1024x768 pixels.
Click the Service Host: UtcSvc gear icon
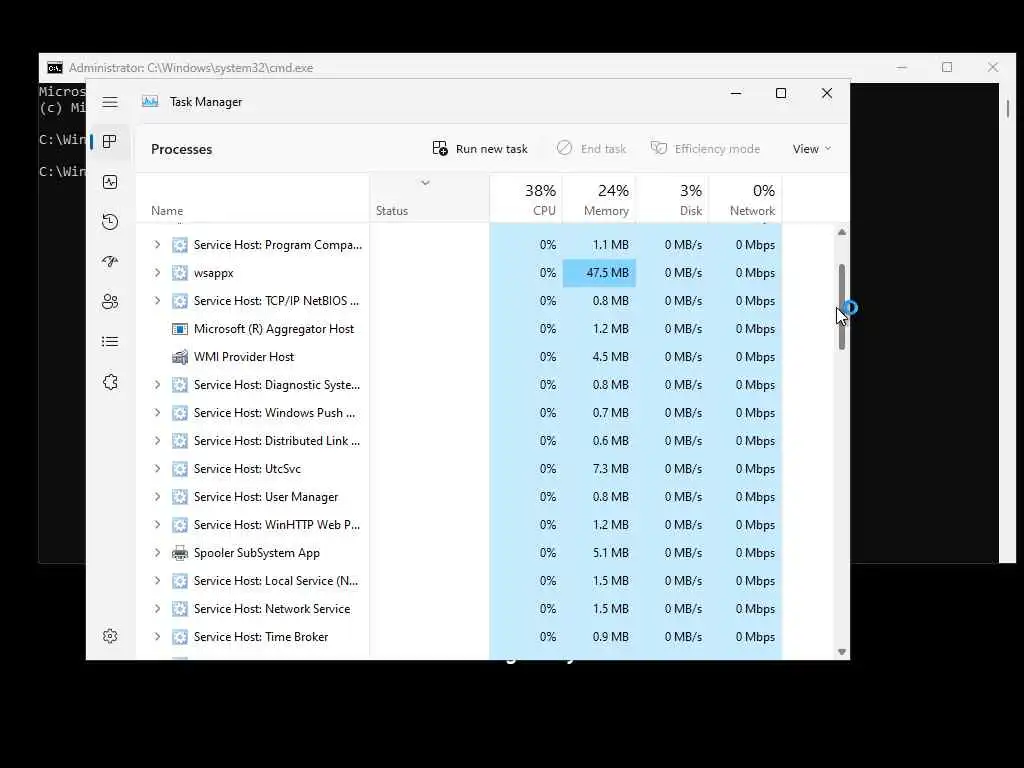(180, 469)
